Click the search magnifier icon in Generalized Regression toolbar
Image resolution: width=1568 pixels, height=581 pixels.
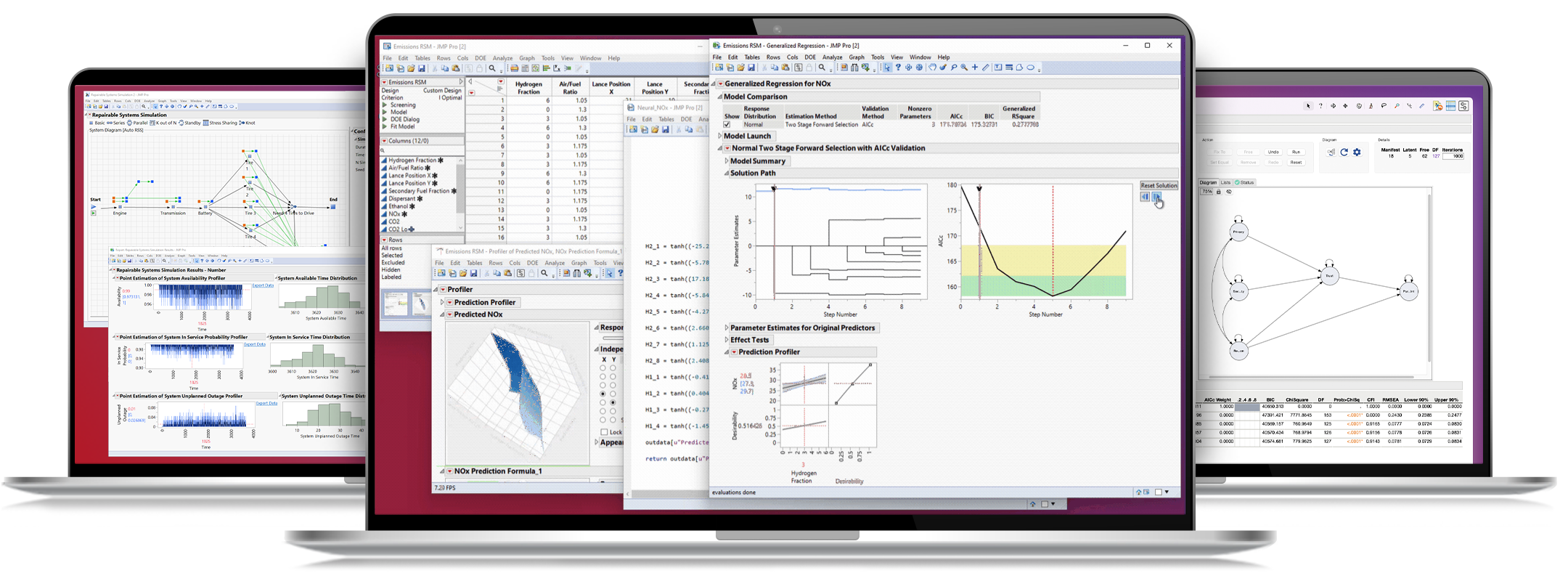point(822,68)
